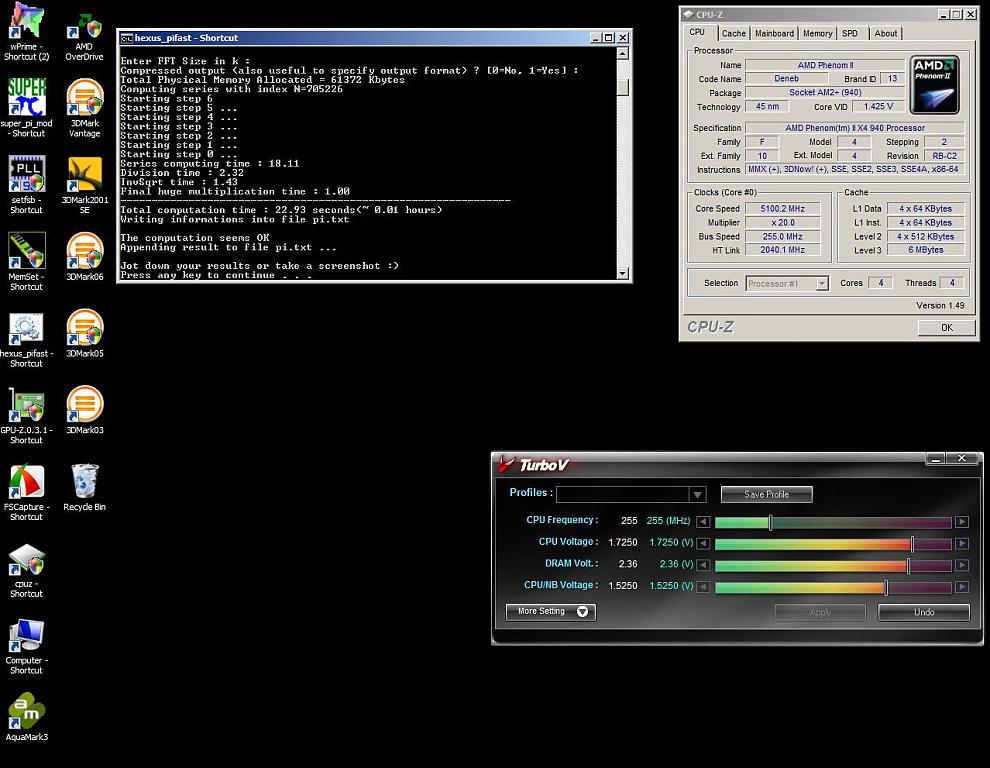Select cpuz shortcut desktop icon
Viewport: 990px width, 768px height.
[27, 569]
